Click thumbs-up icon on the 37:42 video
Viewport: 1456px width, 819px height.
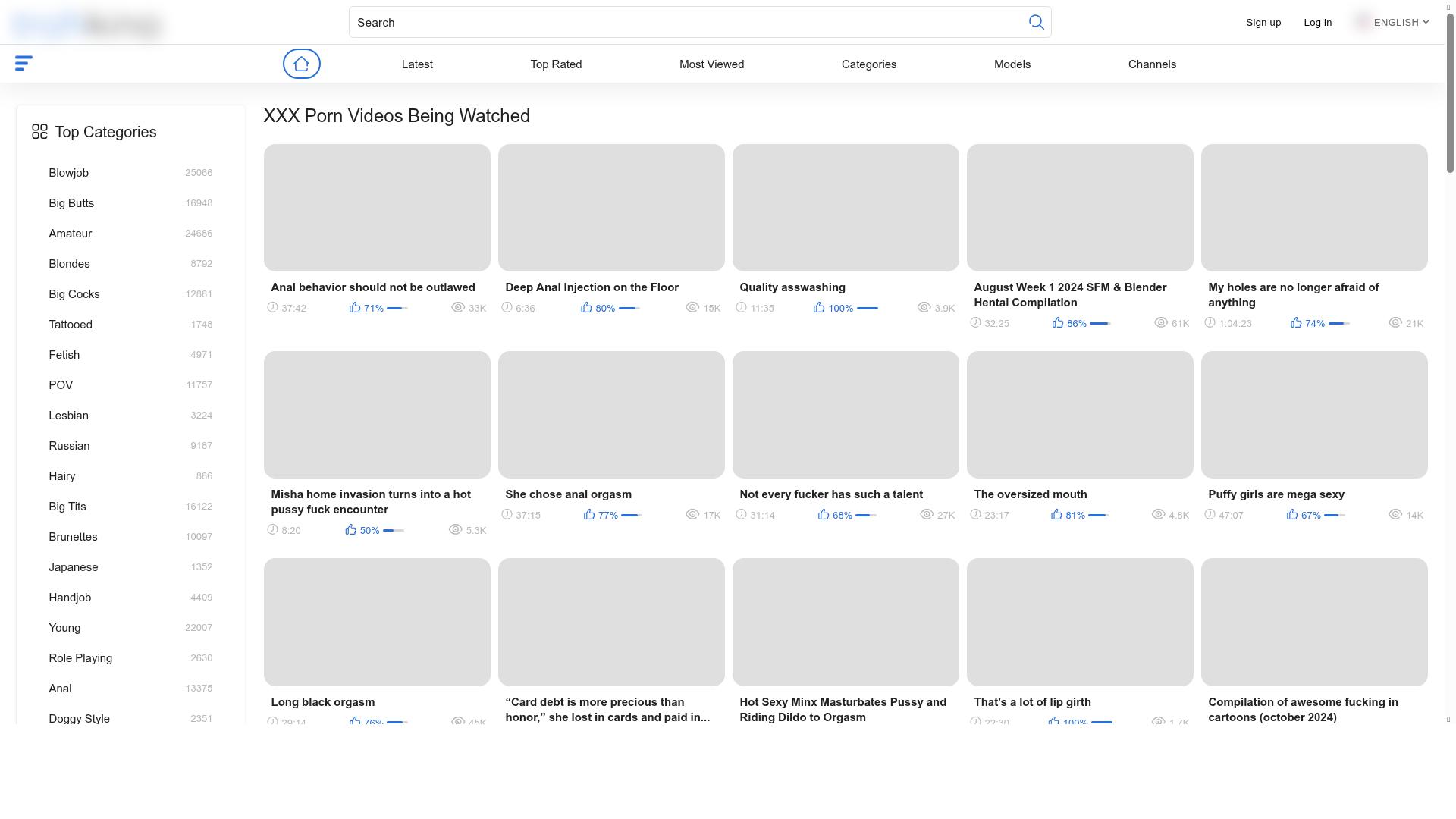(355, 308)
